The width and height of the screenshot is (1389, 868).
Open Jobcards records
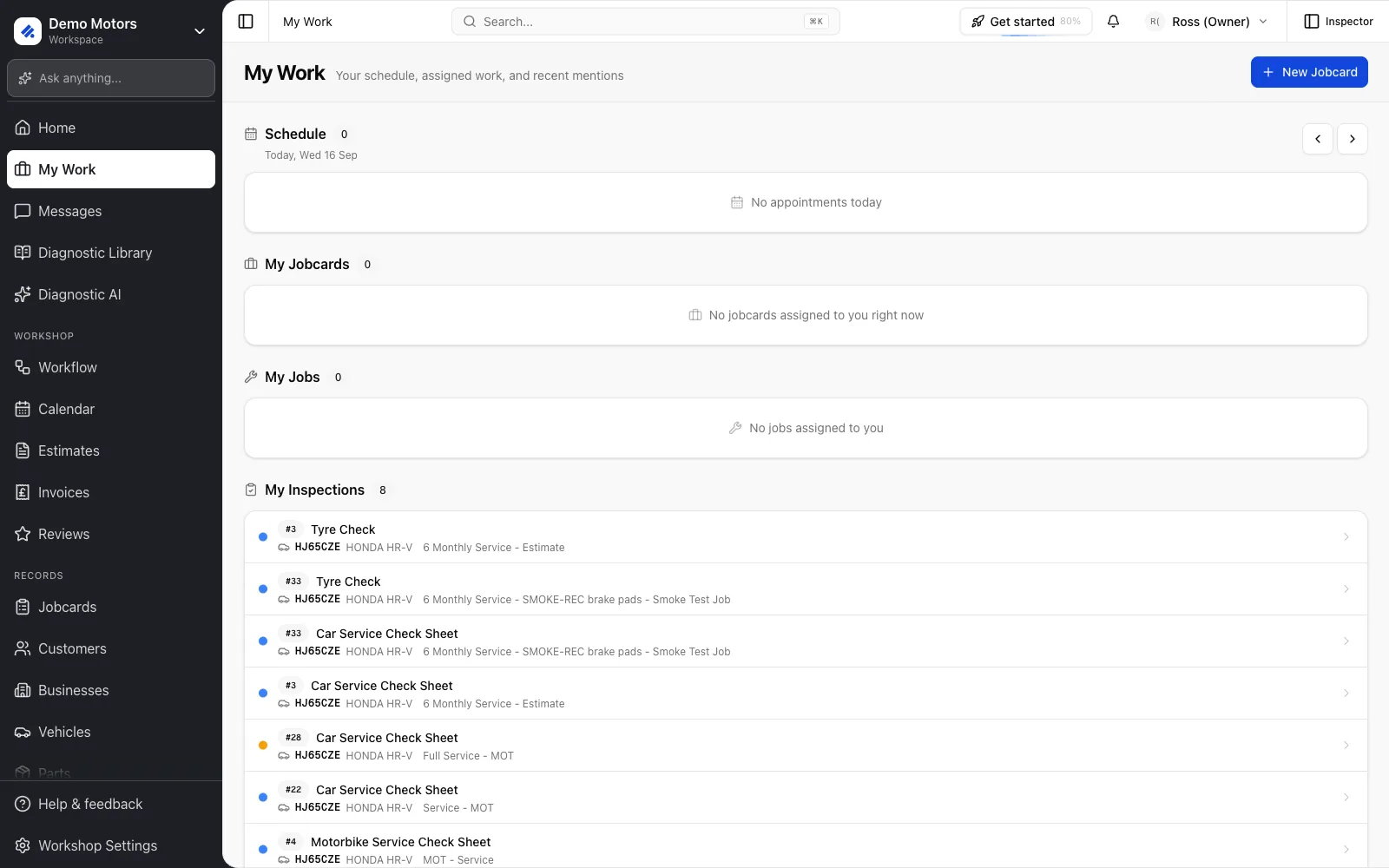tap(111, 607)
